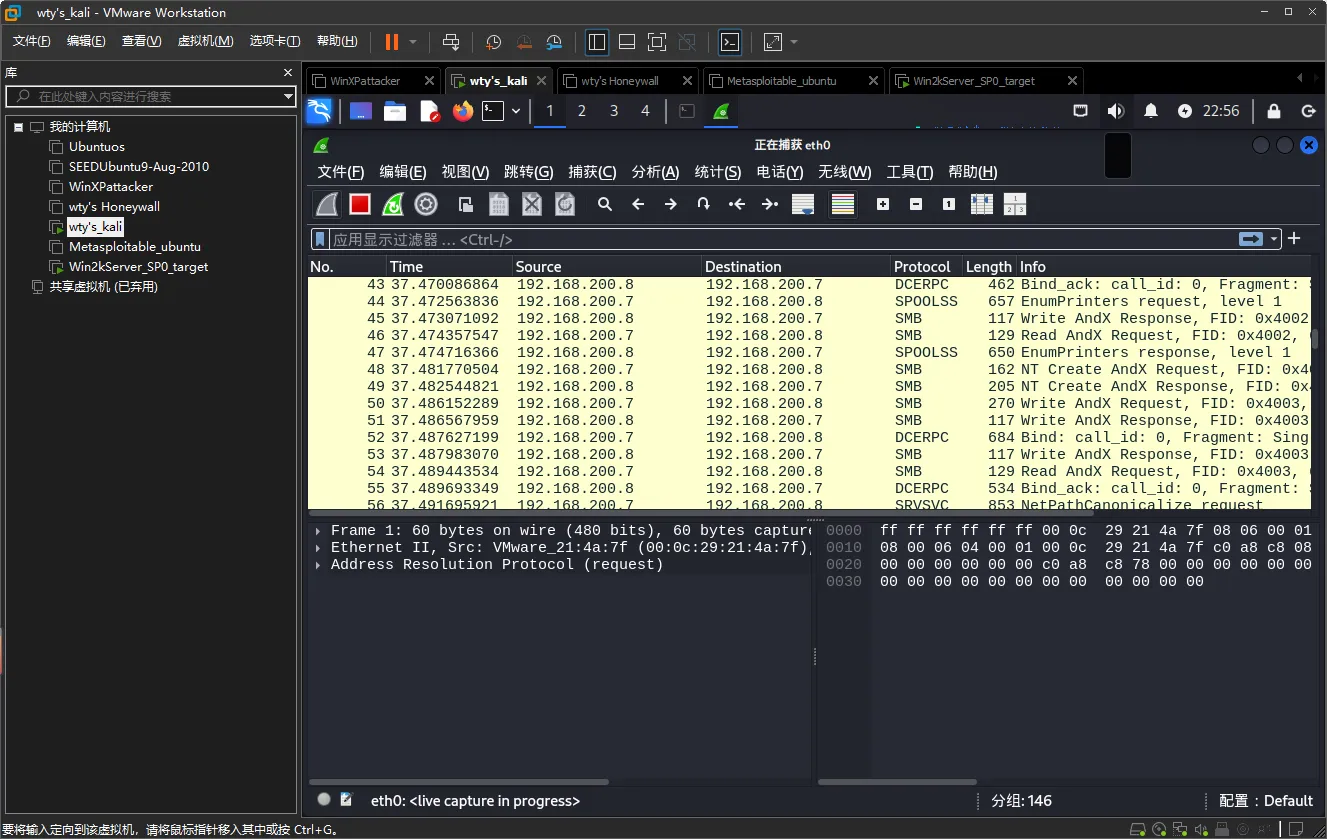The width and height of the screenshot is (1327, 839).
Task: Zoom in packet text with plus icon
Action: 883,204
